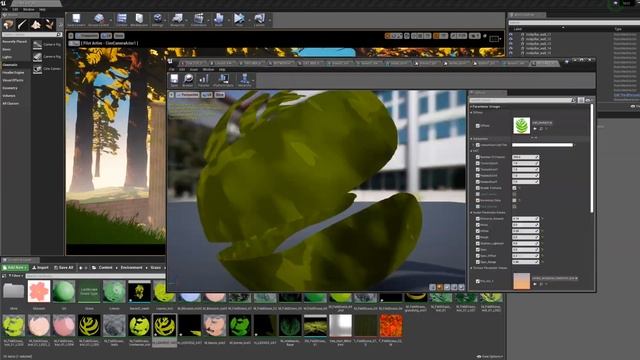Screen dimensions: 640x360
Task: Open the Settings toolbar icon
Action: tap(158, 19)
